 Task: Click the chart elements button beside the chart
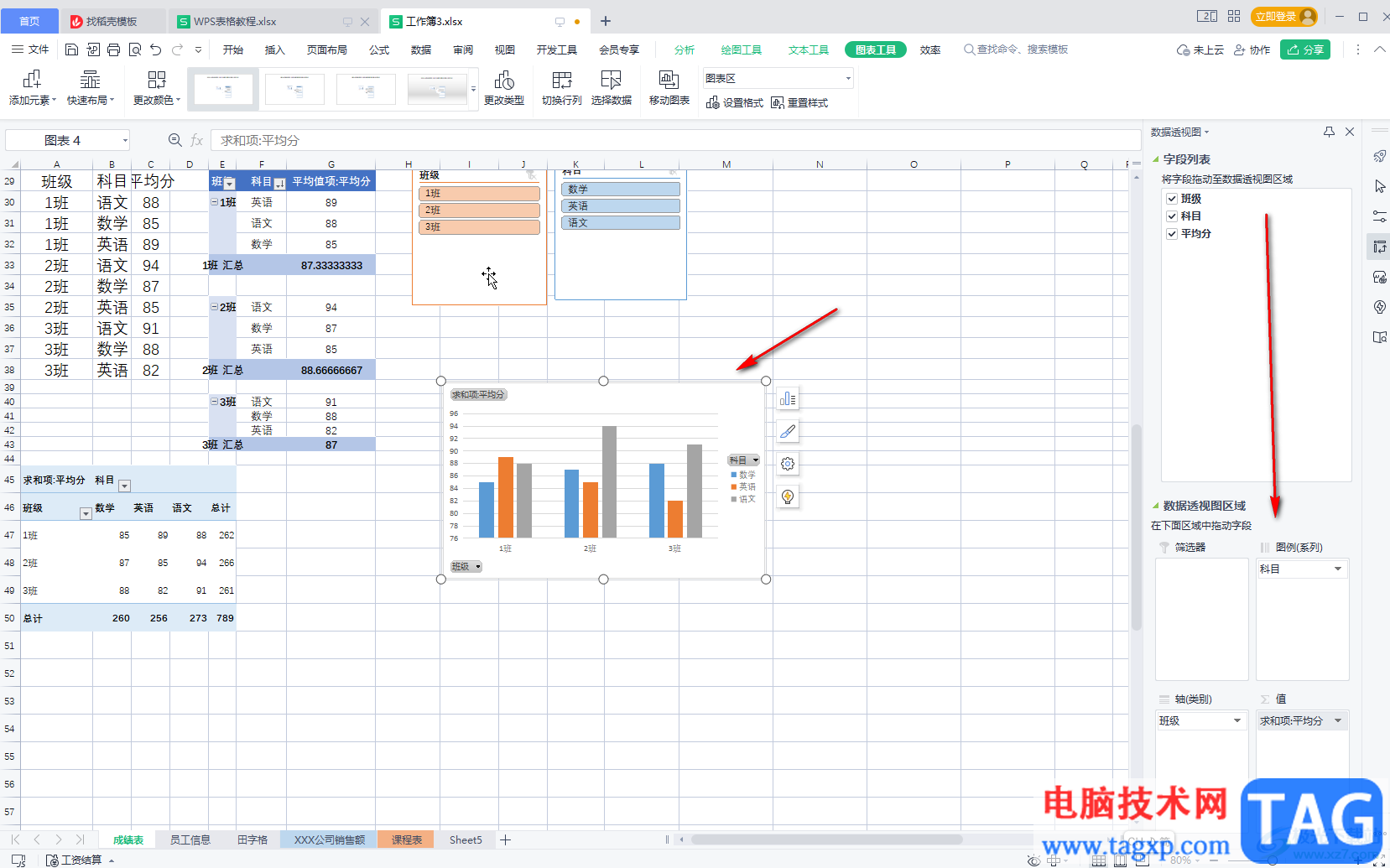(788, 399)
